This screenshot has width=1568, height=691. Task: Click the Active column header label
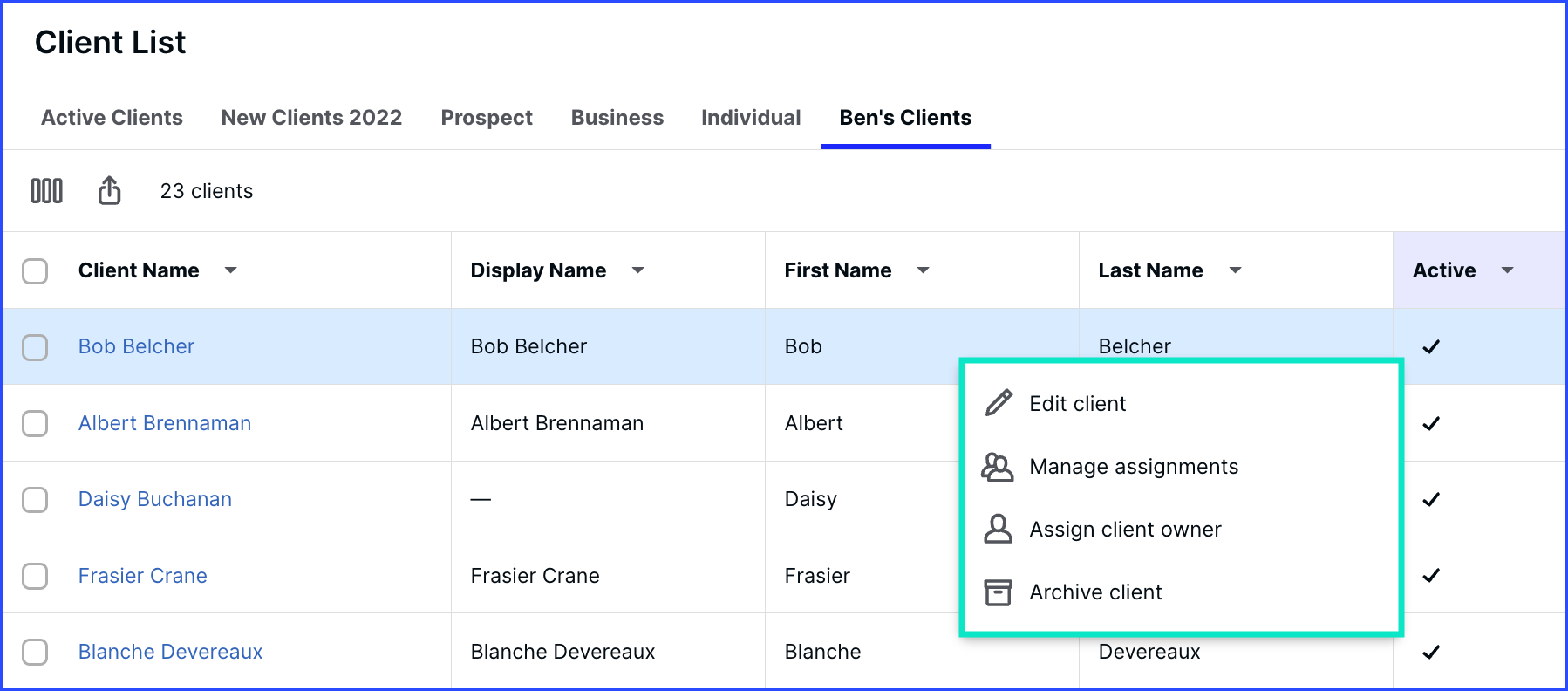1444,270
